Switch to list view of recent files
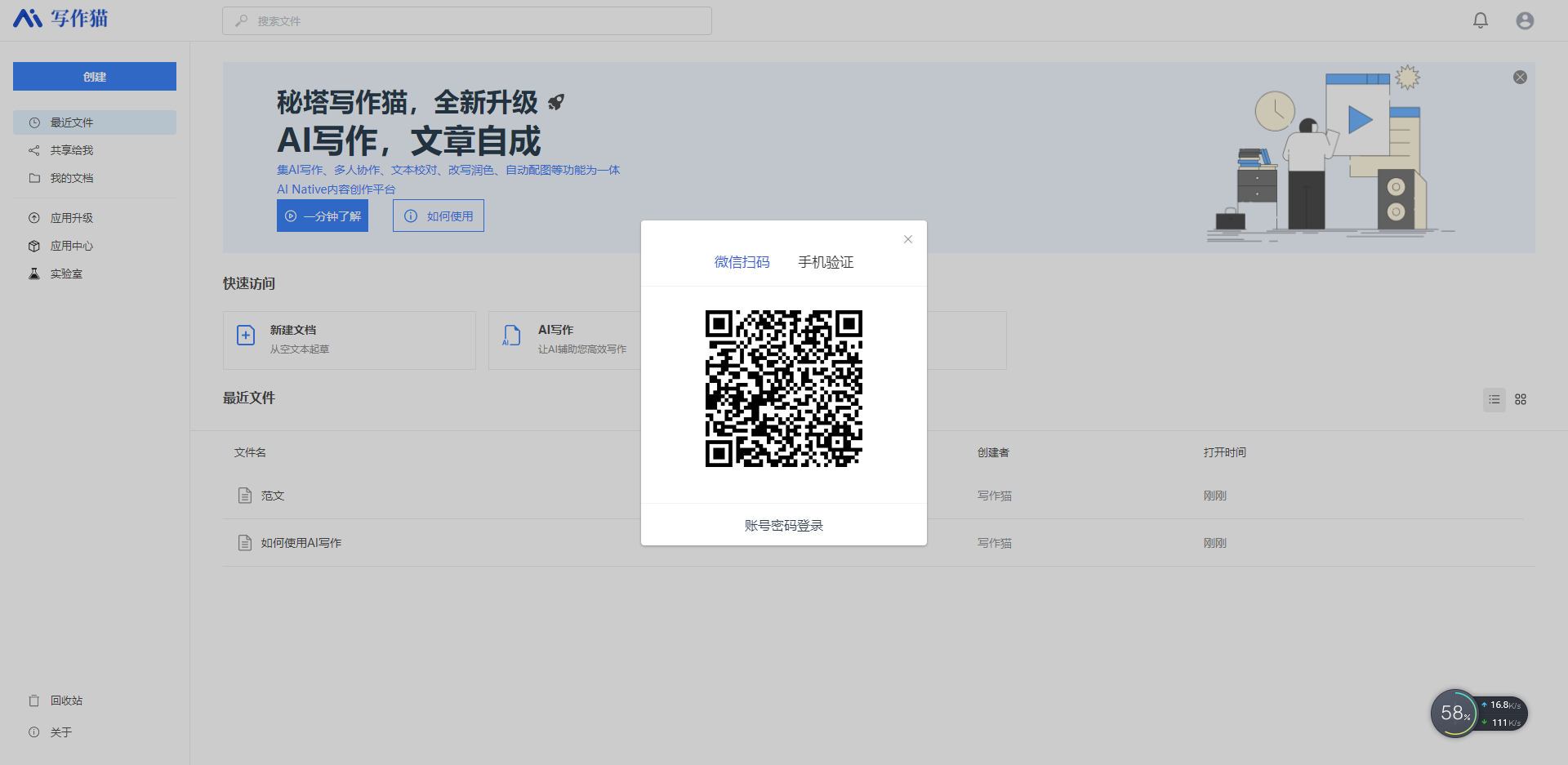Viewport: 1568px width, 765px height. pos(1494,399)
